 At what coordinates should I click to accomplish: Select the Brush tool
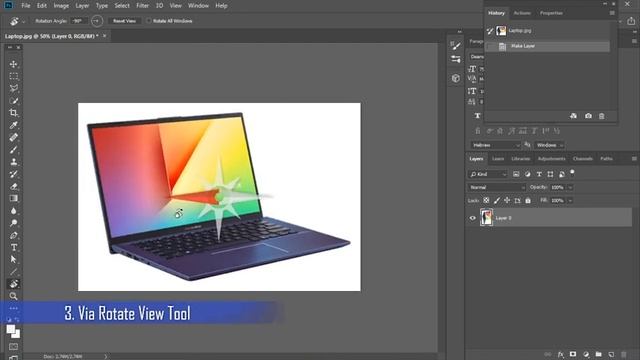(x=13, y=149)
